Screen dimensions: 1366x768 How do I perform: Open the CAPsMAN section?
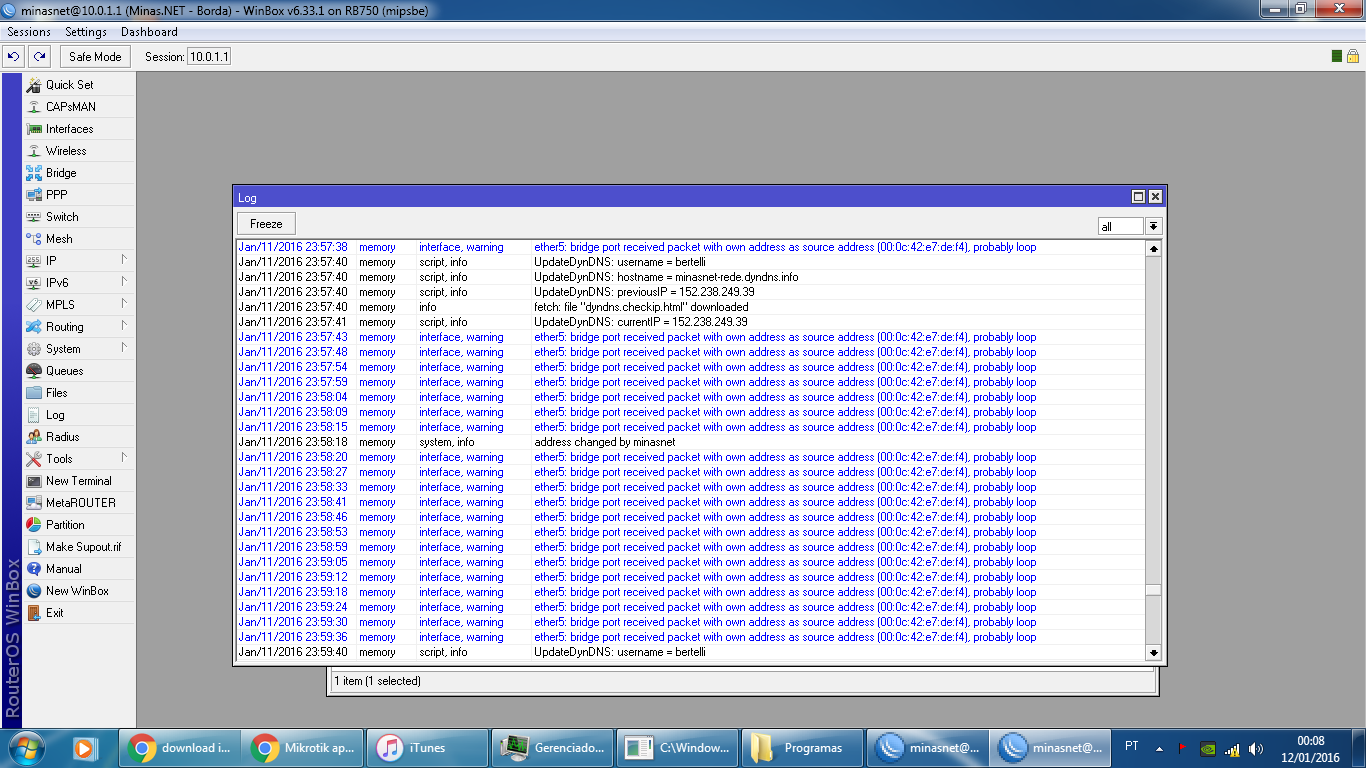click(x=79, y=107)
